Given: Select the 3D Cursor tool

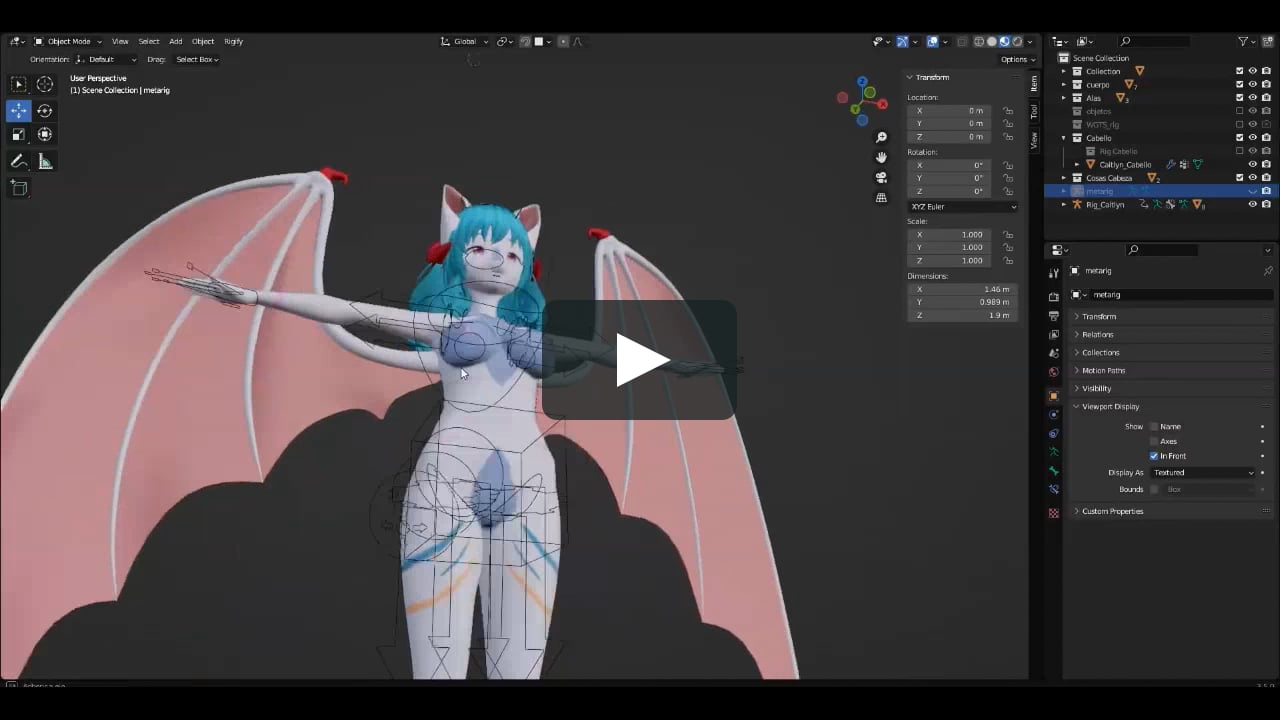Looking at the screenshot, I should click(45, 85).
